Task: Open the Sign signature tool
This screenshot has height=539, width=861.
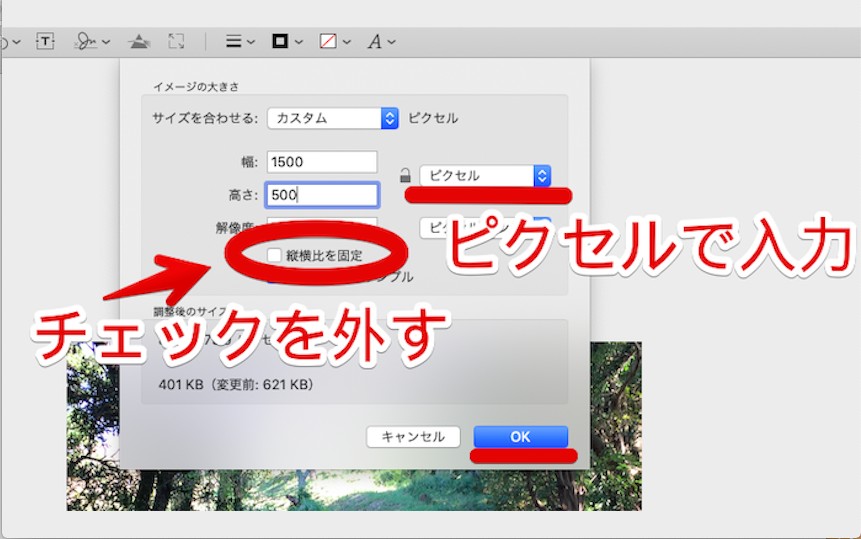Action: click(87, 41)
